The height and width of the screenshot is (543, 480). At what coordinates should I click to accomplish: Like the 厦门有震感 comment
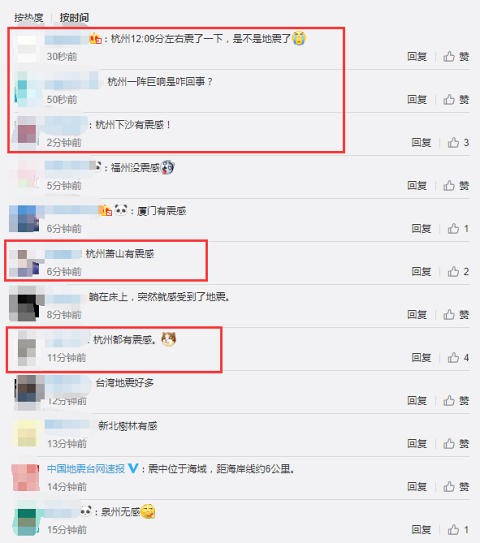pos(458,229)
